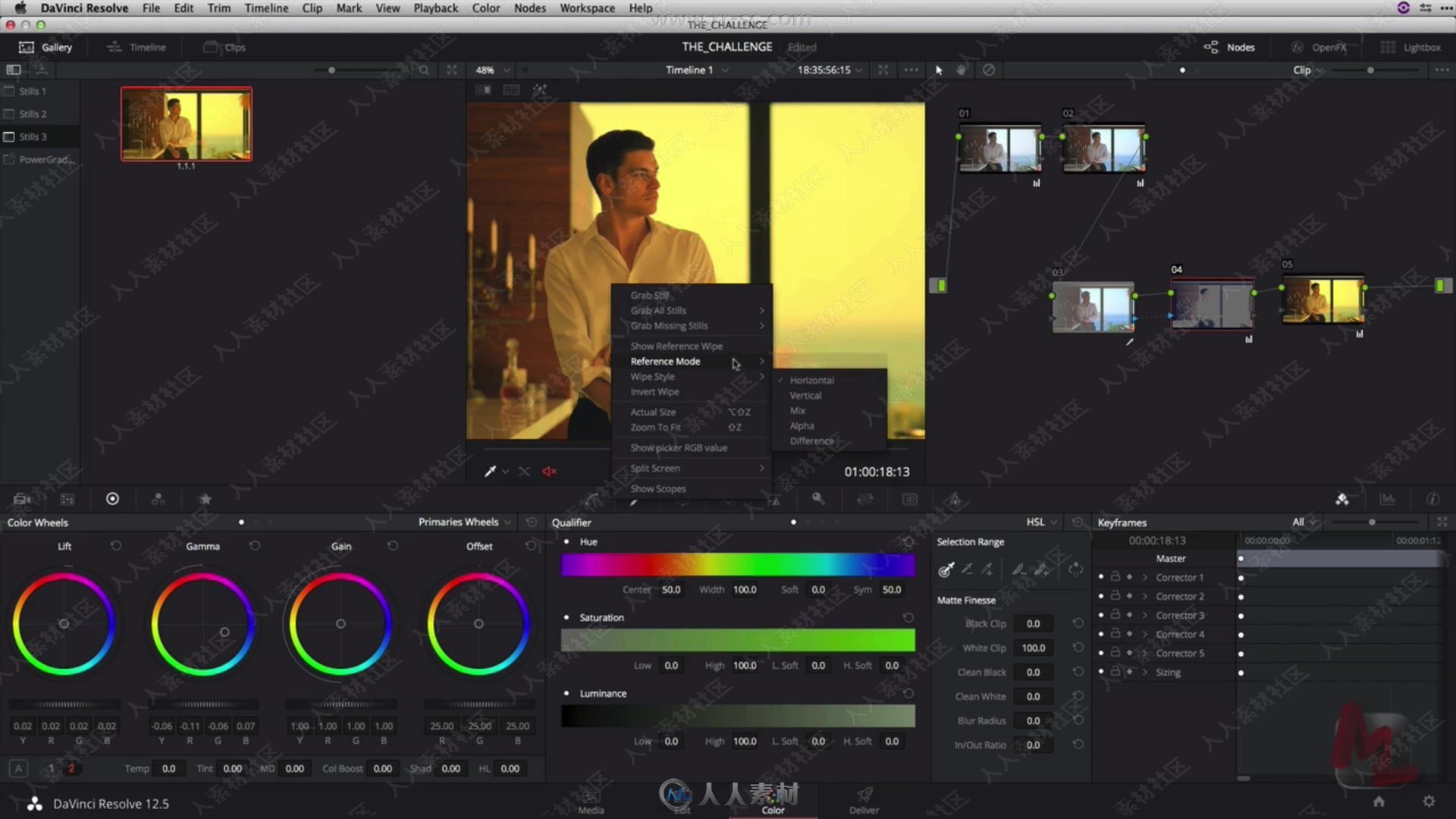Open the Lightbox view button
The width and height of the screenshot is (1456, 819).
pyautogui.click(x=1410, y=47)
